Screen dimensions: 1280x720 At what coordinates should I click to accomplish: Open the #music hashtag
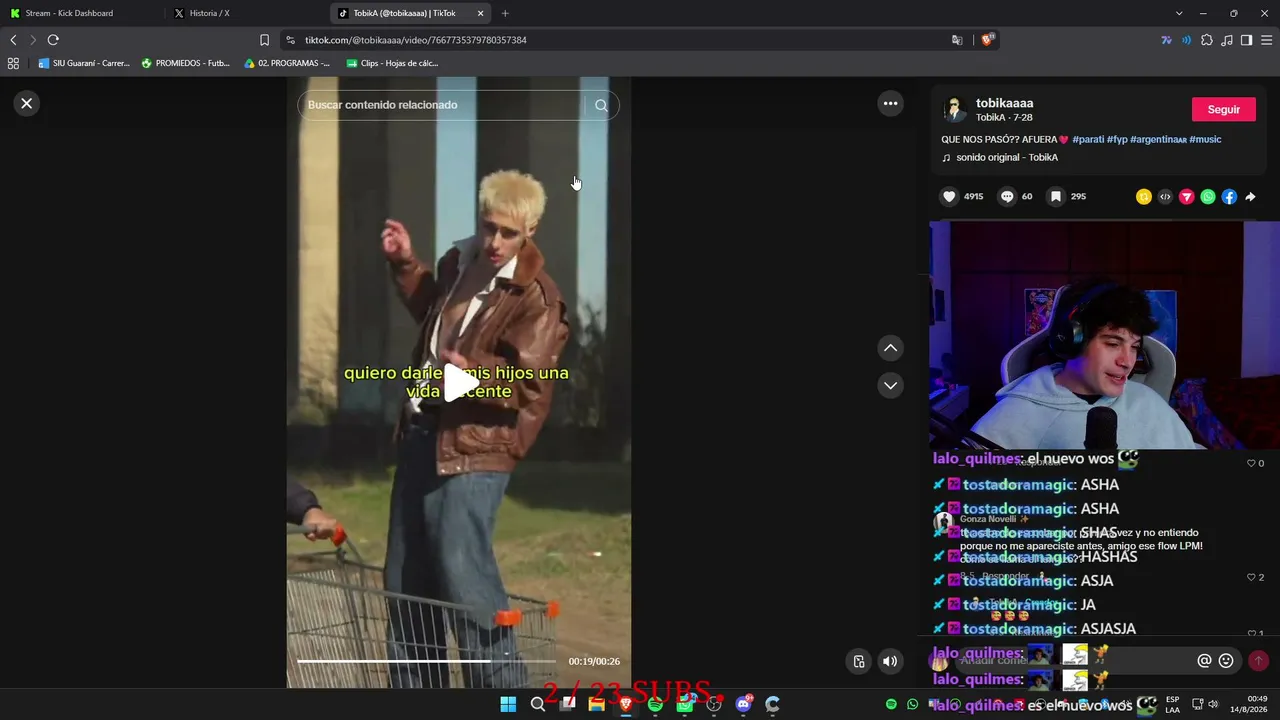[1205, 139]
